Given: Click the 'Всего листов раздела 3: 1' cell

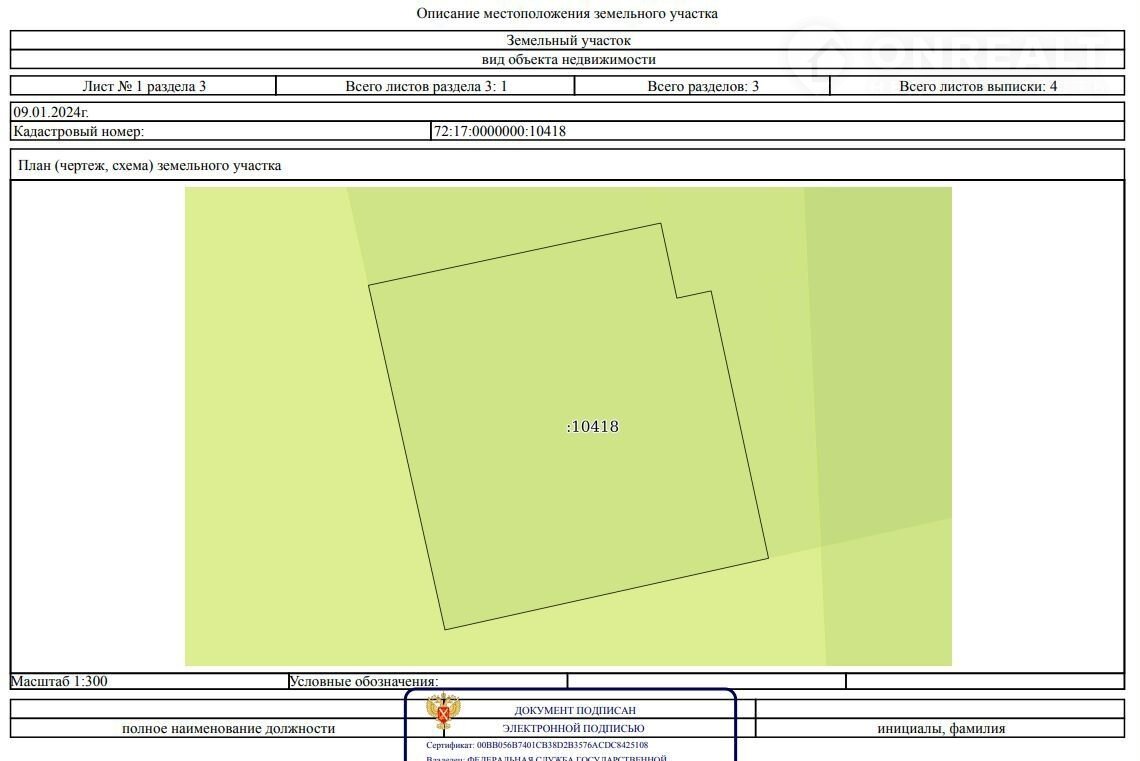Looking at the screenshot, I should pyautogui.click(x=425, y=86).
